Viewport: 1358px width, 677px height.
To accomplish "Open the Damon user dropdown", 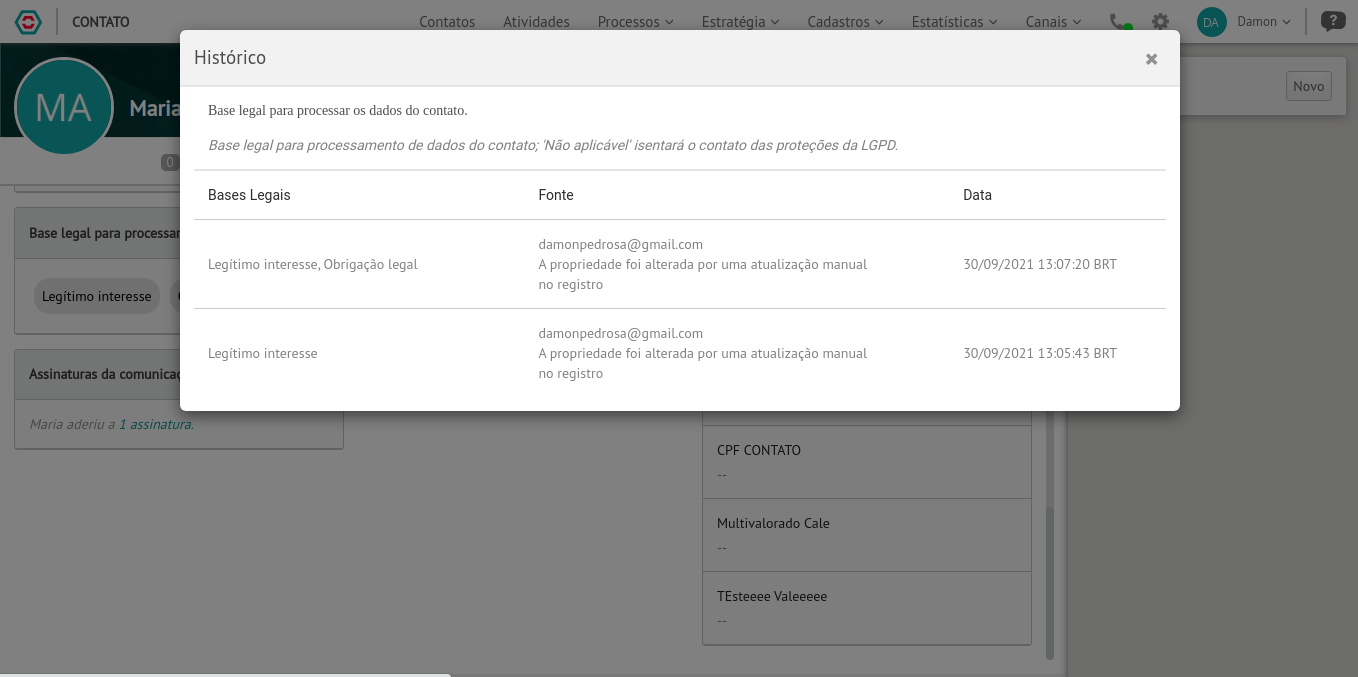I will coord(1264,22).
